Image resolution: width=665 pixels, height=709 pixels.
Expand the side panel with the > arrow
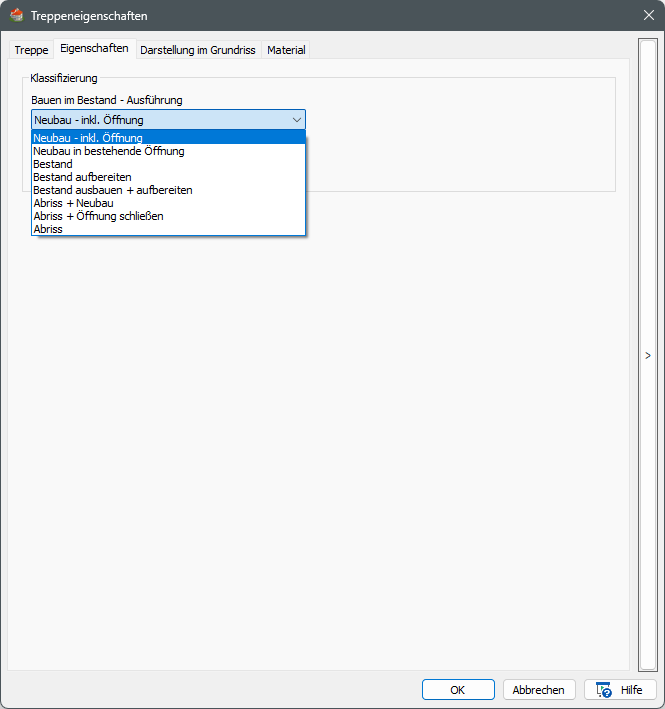(648, 356)
